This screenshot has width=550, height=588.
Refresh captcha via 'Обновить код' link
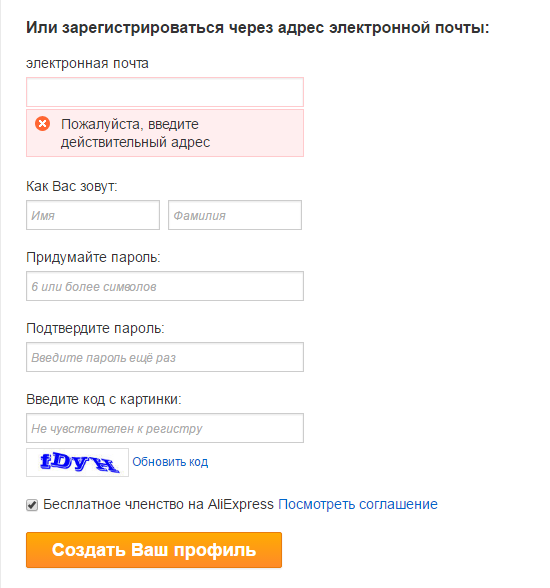(x=170, y=462)
